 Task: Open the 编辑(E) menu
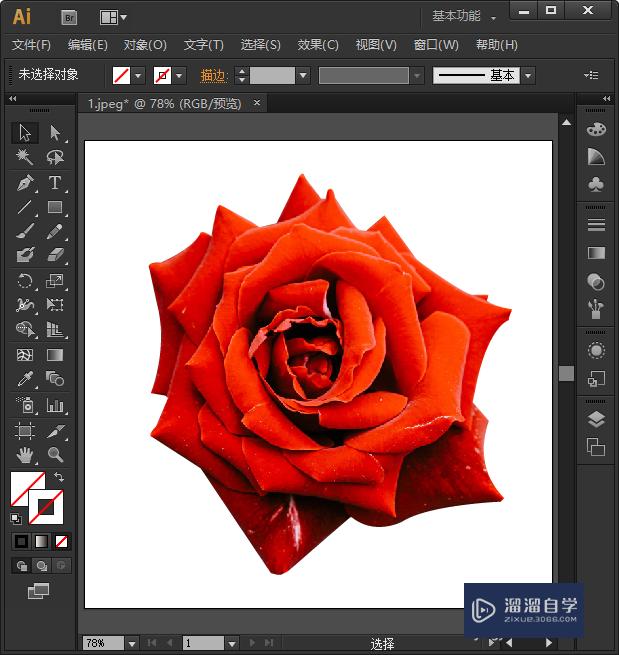point(88,45)
